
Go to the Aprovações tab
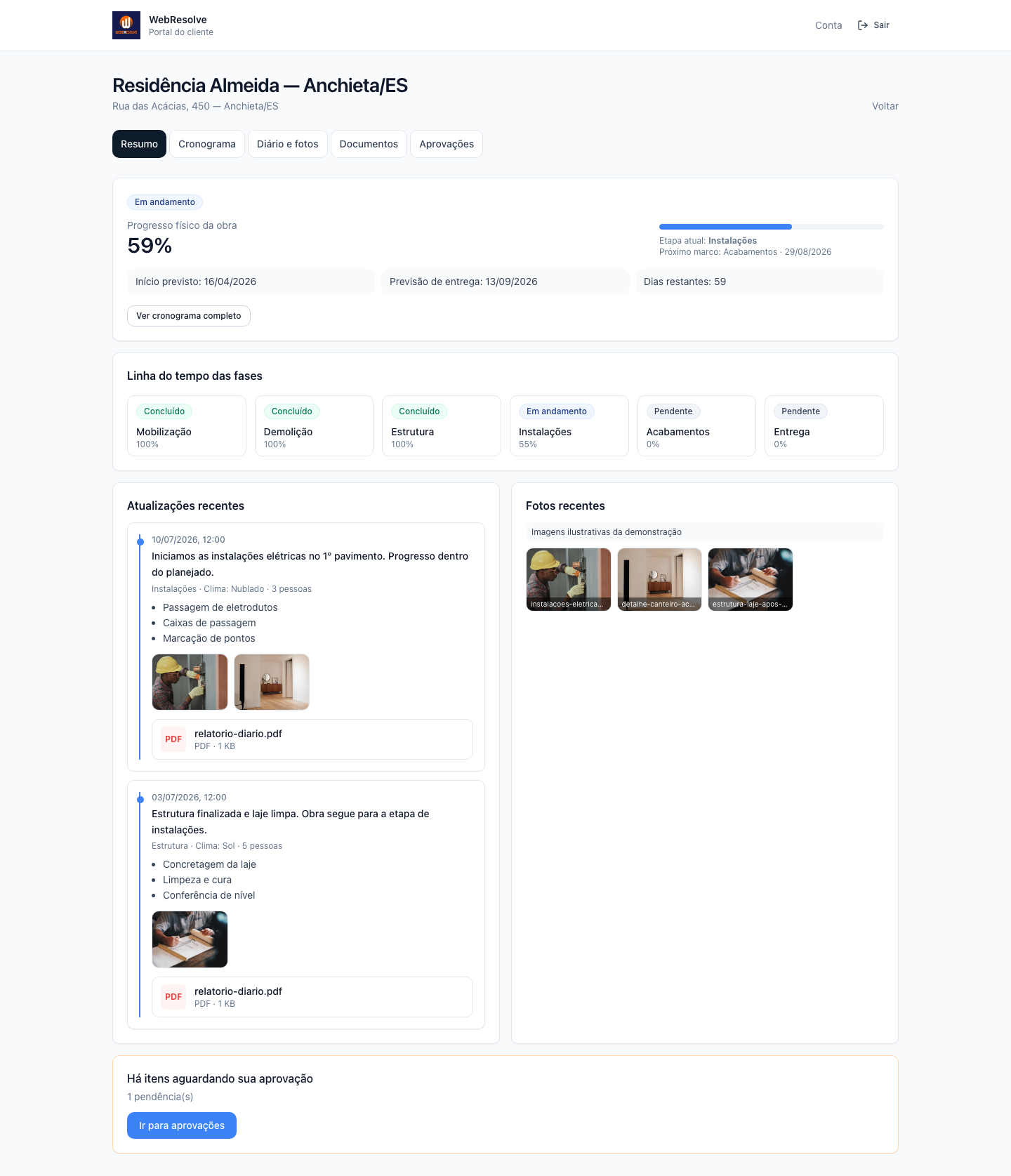coord(447,144)
